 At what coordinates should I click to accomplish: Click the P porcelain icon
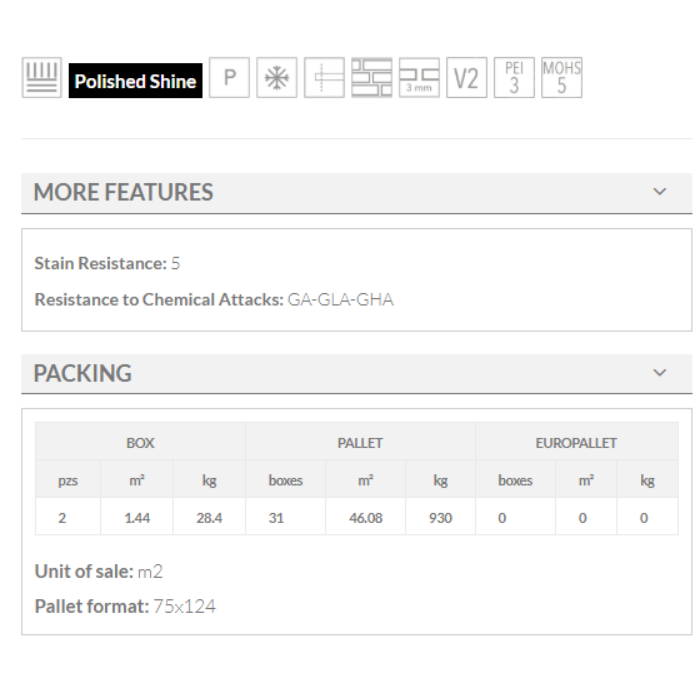[229, 80]
